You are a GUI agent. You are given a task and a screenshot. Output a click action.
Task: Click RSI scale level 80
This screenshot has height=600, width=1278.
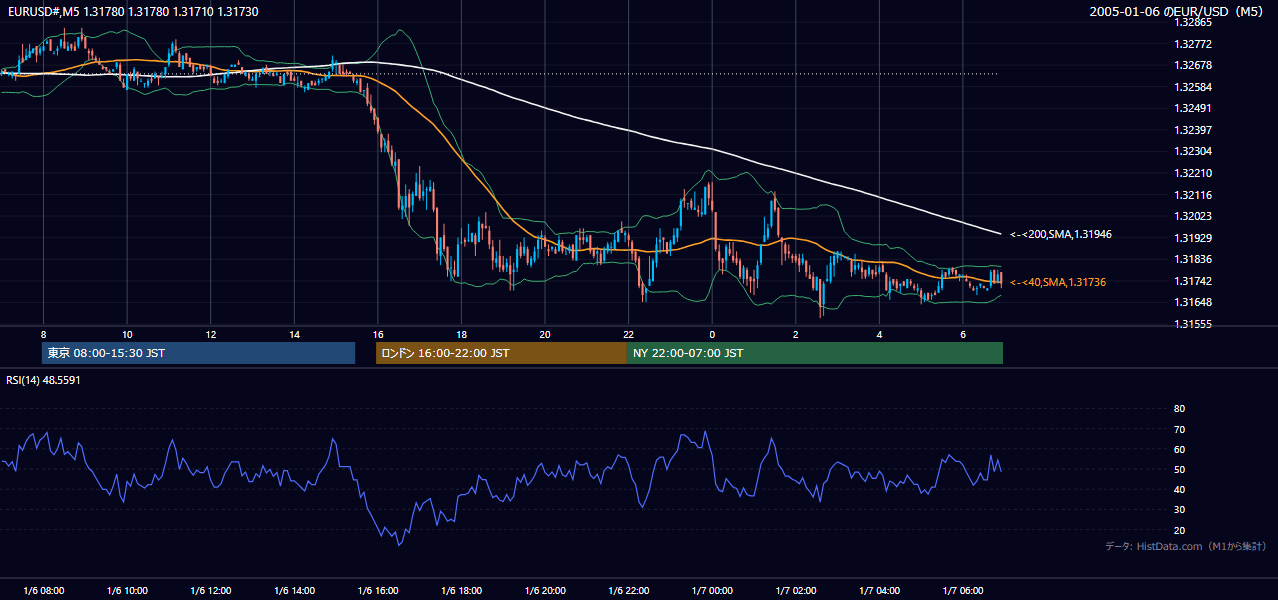(1179, 409)
